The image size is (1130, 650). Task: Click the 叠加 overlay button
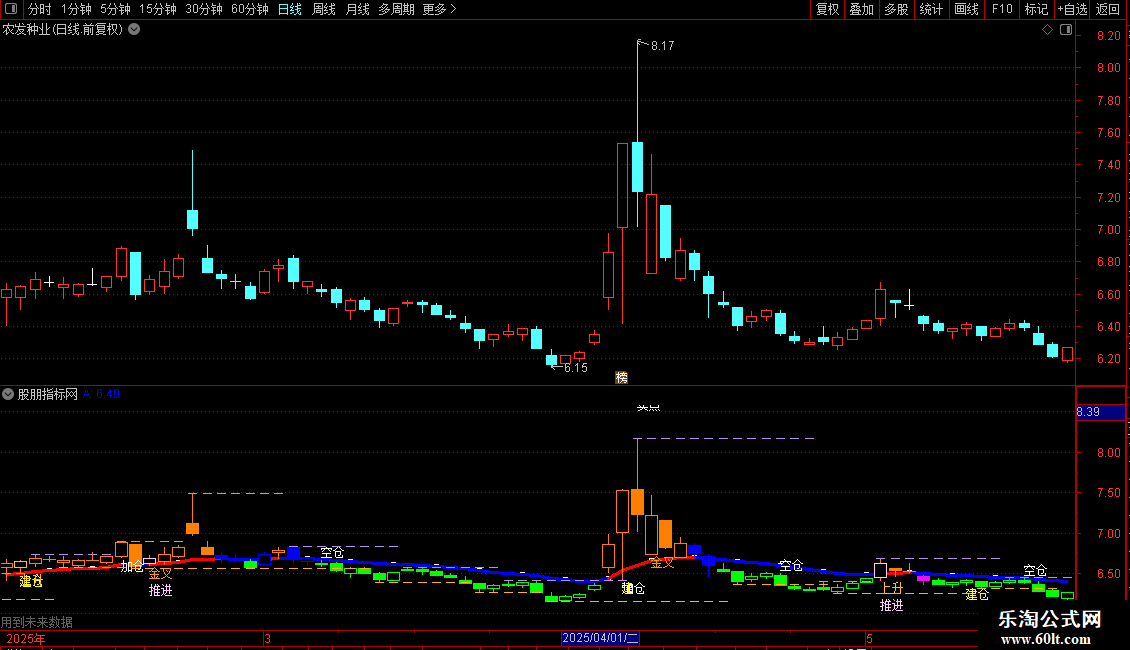tap(862, 9)
